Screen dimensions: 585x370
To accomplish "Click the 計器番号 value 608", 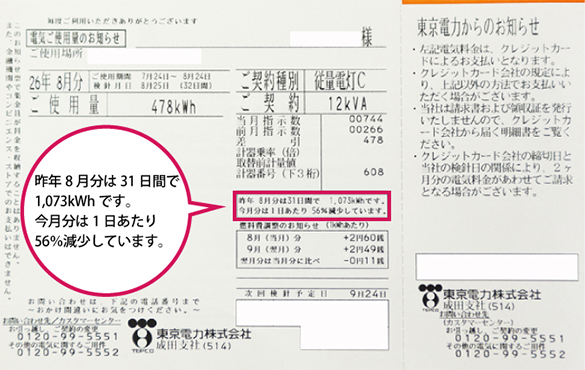I will point(373,172).
